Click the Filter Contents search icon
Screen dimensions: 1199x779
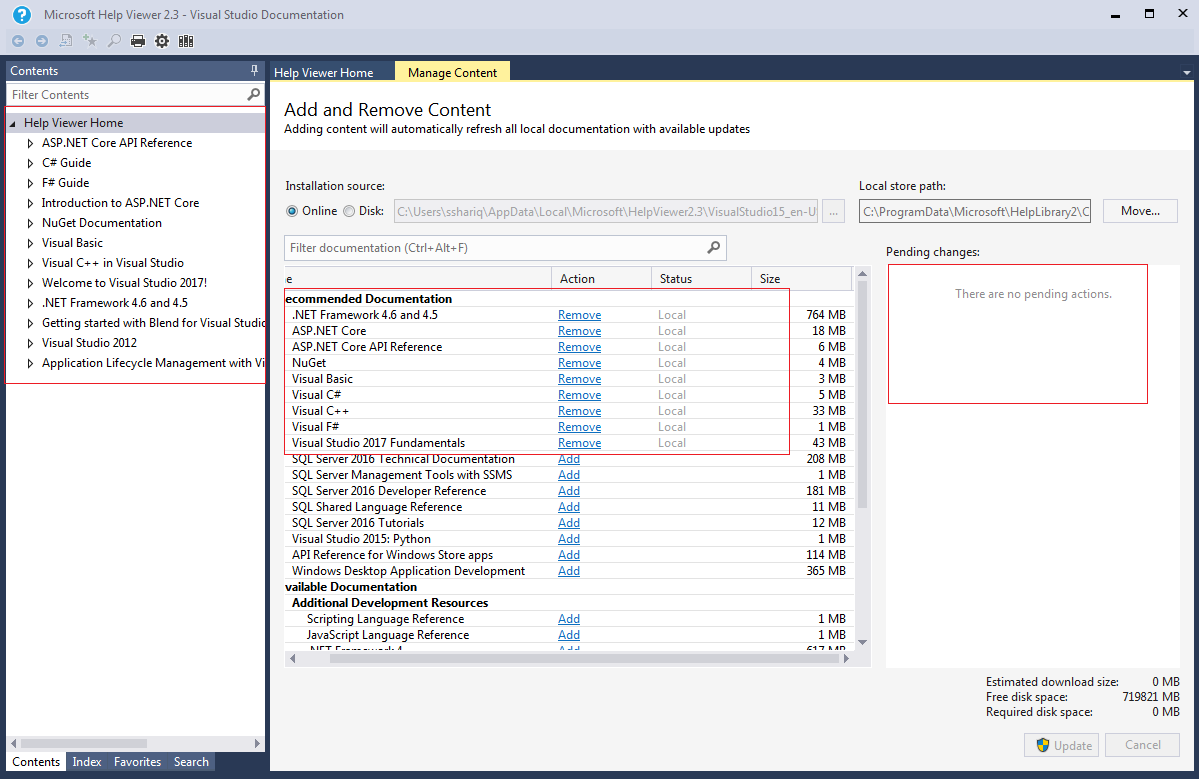click(x=253, y=94)
